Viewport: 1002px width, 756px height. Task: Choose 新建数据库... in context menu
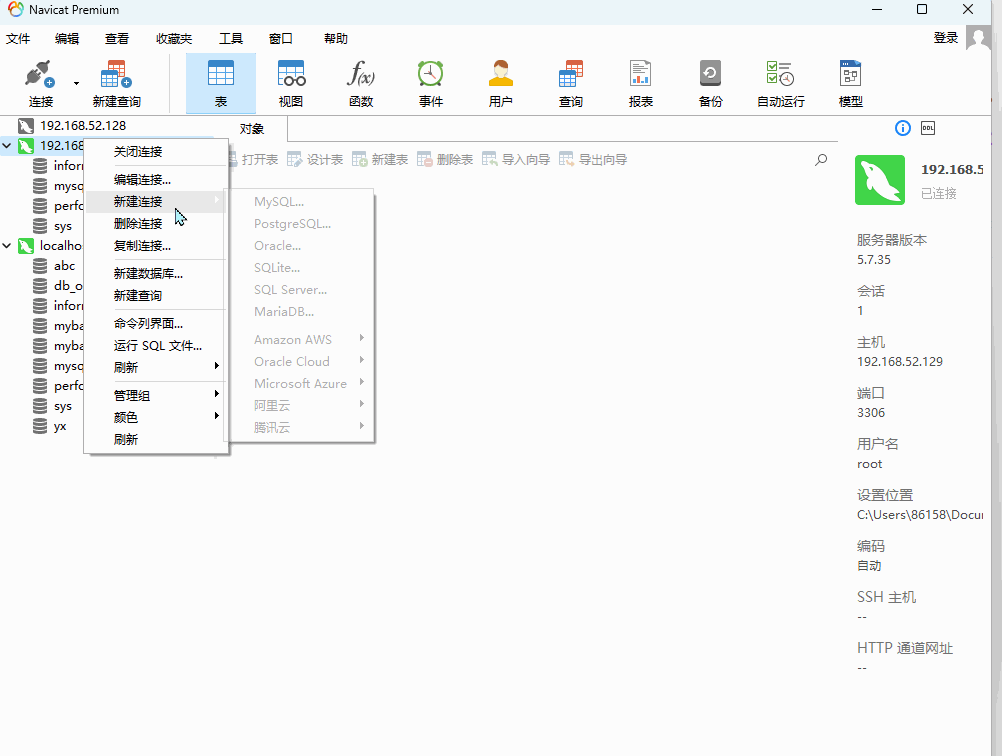(156, 274)
